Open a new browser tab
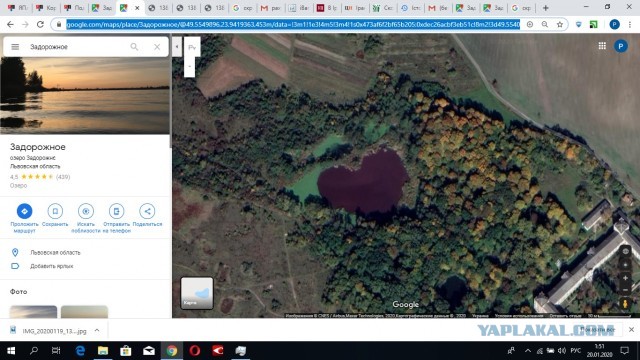The width and height of the screenshot is (640, 360). pos(545,8)
